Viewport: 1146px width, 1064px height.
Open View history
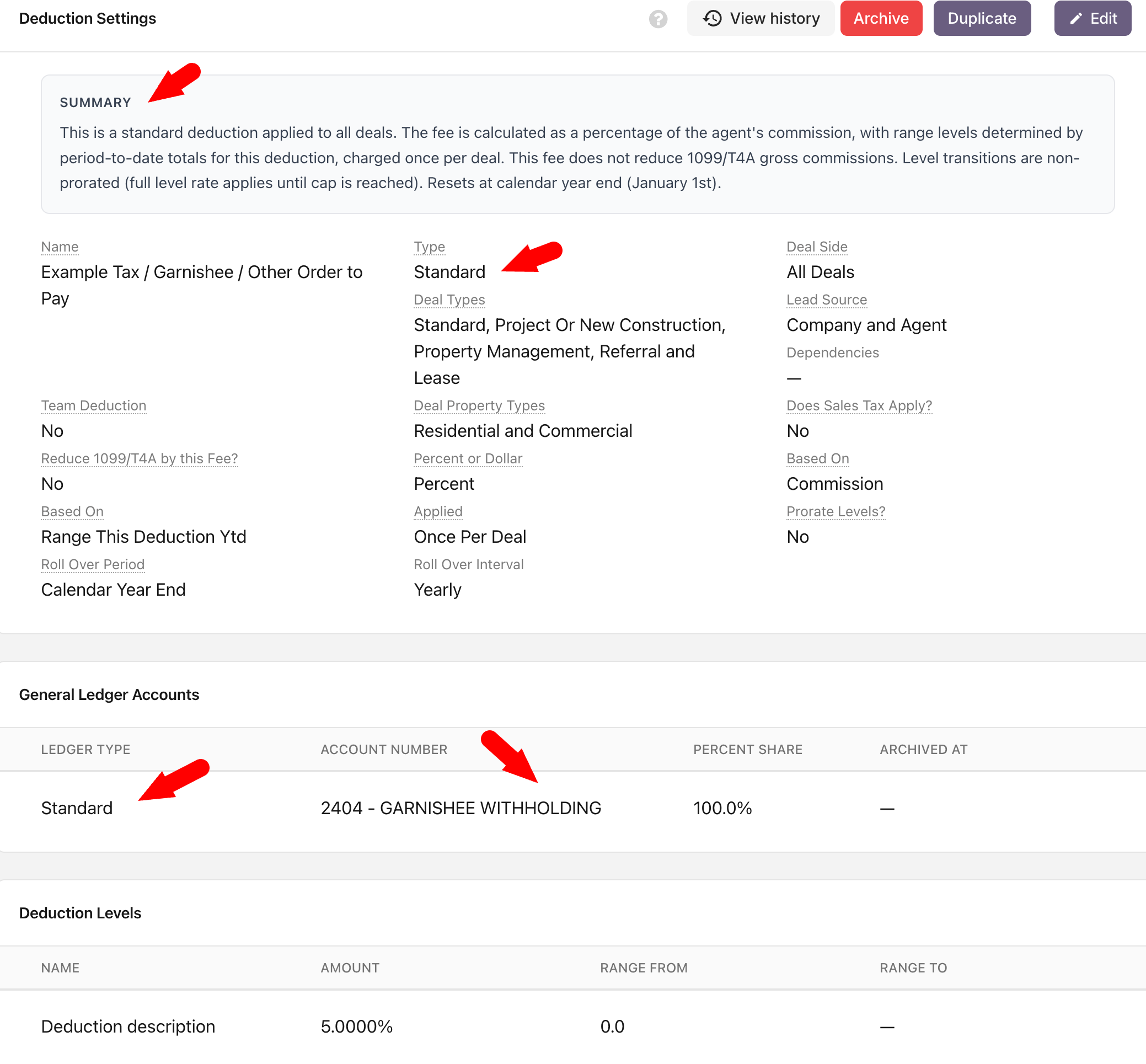pos(761,18)
